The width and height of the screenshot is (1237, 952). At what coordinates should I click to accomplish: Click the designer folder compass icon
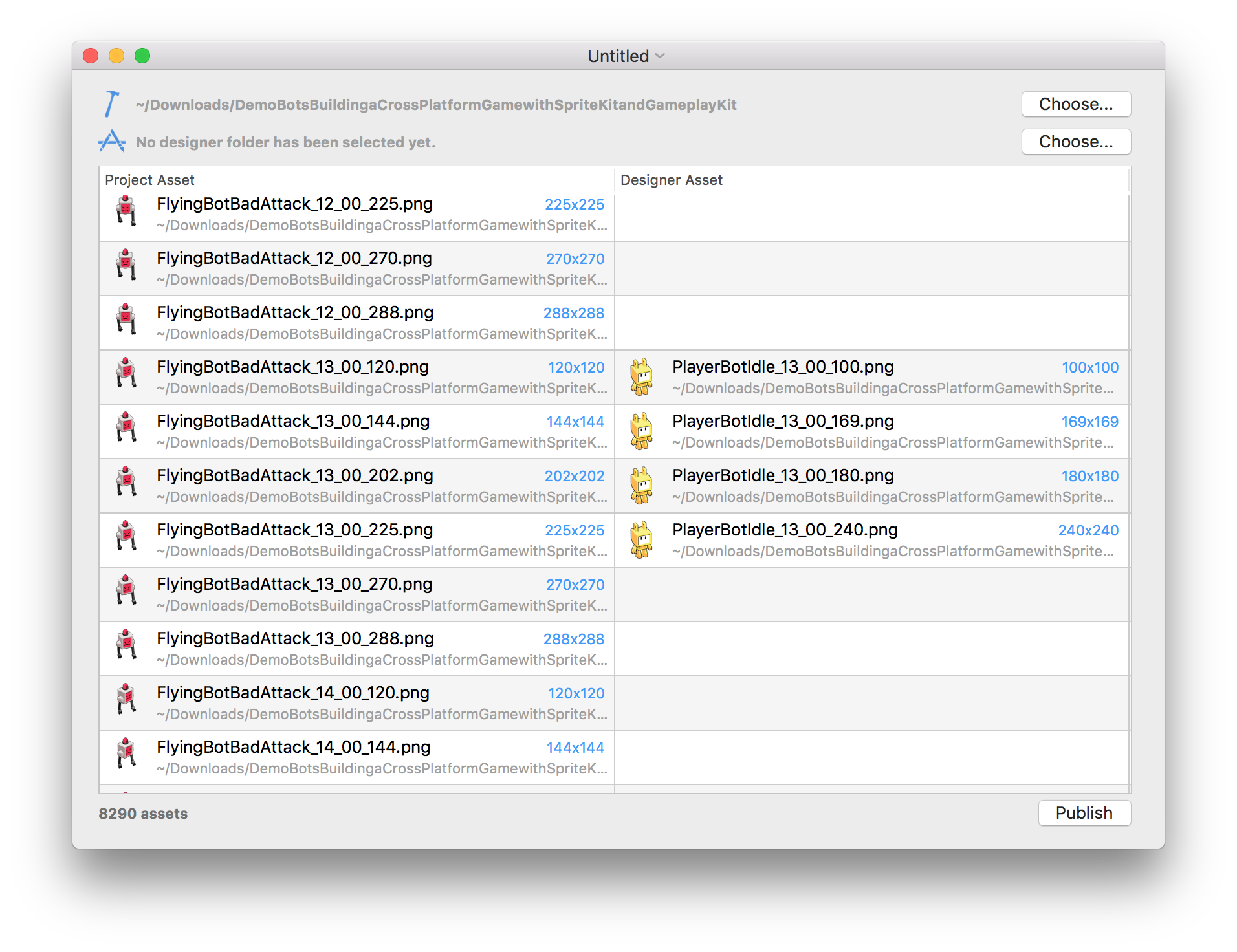click(x=111, y=142)
